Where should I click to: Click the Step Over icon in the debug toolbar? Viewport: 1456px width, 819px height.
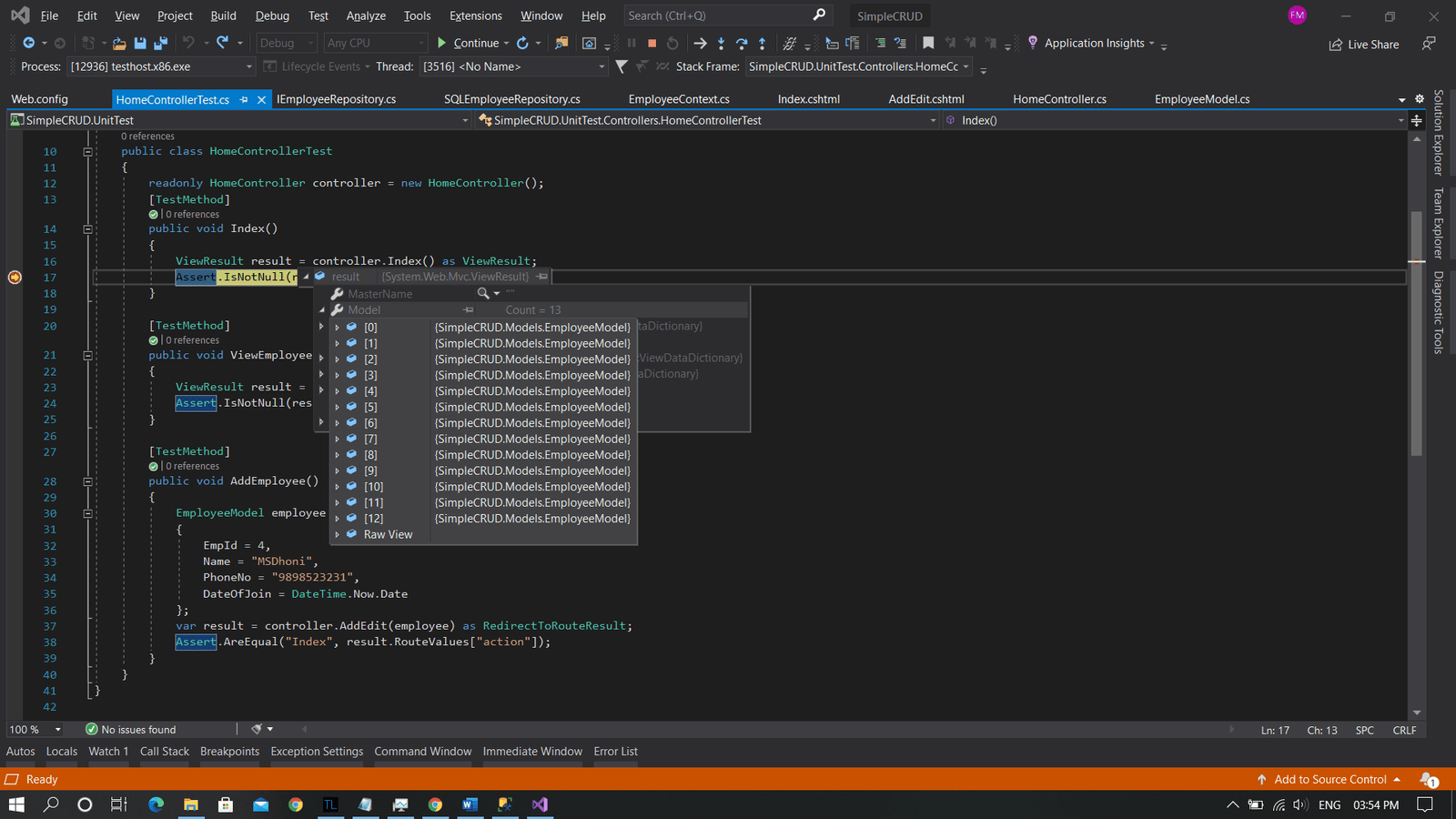point(742,43)
